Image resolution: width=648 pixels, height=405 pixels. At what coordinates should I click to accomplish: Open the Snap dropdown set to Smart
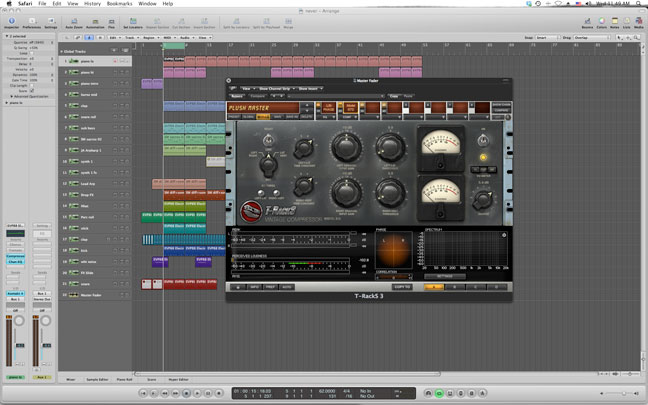click(546, 38)
